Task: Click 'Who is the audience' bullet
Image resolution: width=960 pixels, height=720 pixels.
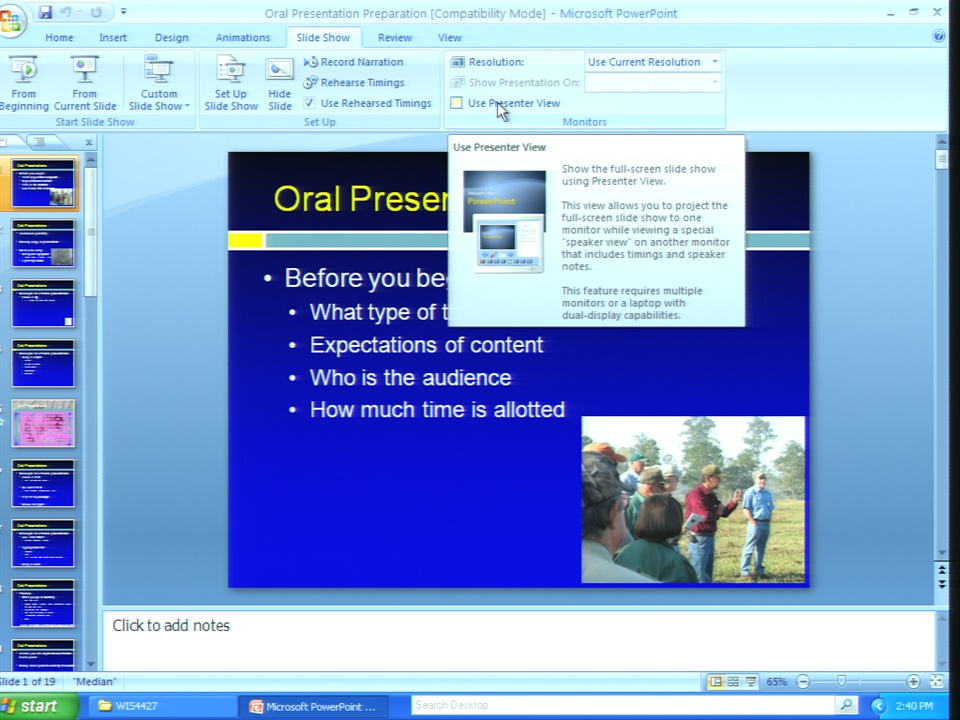Action: click(x=410, y=377)
